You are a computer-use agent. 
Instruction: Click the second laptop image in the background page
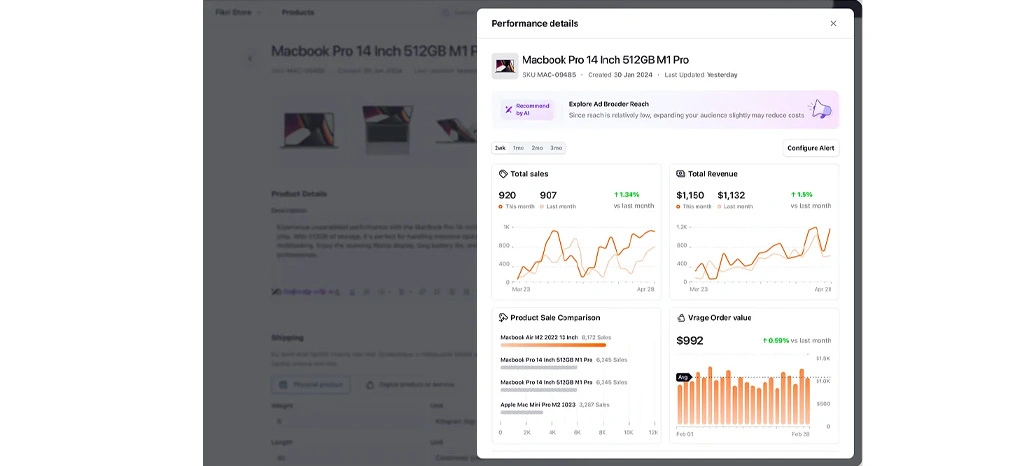[387, 129]
